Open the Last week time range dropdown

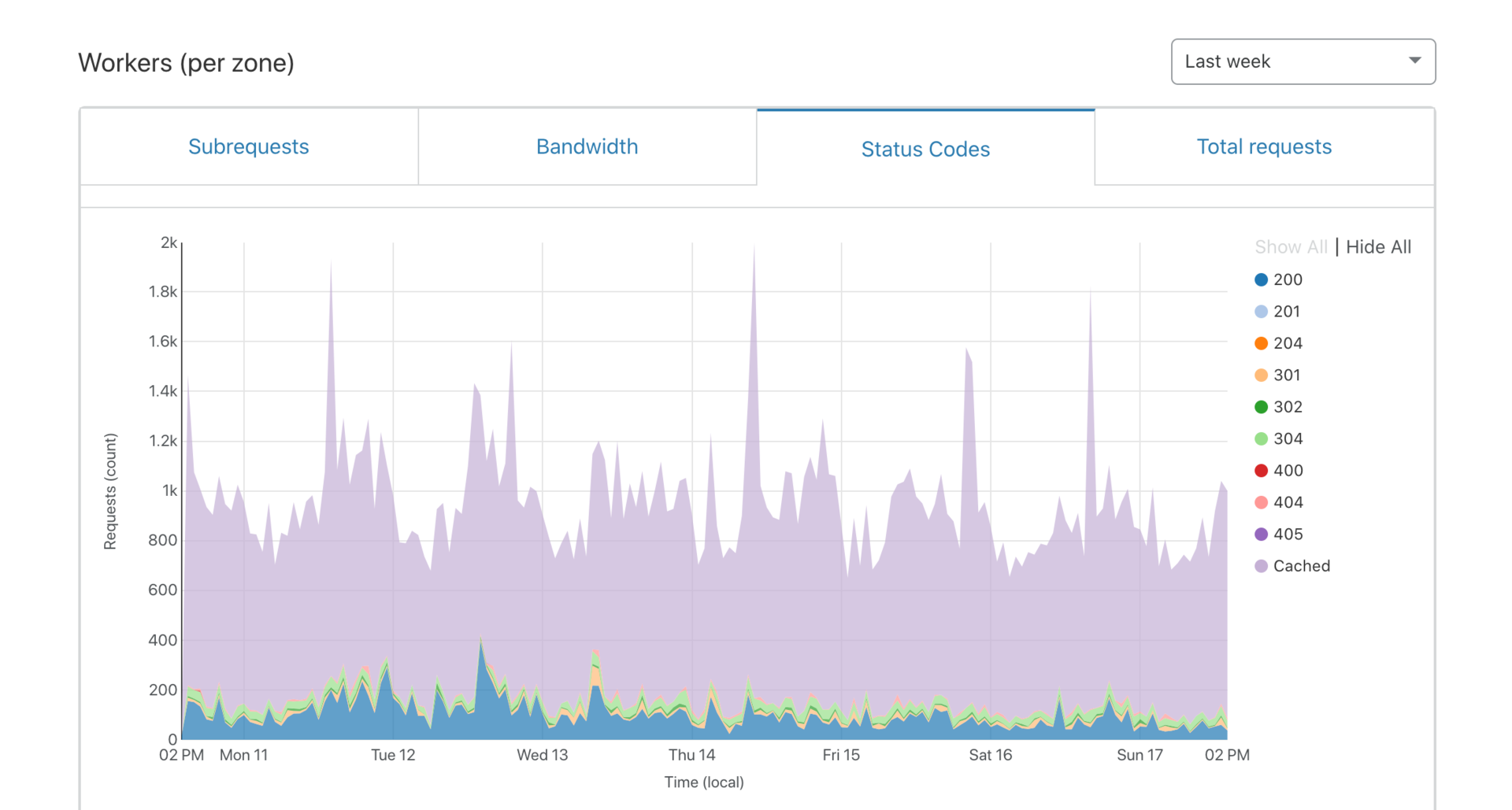tap(1303, 61)
